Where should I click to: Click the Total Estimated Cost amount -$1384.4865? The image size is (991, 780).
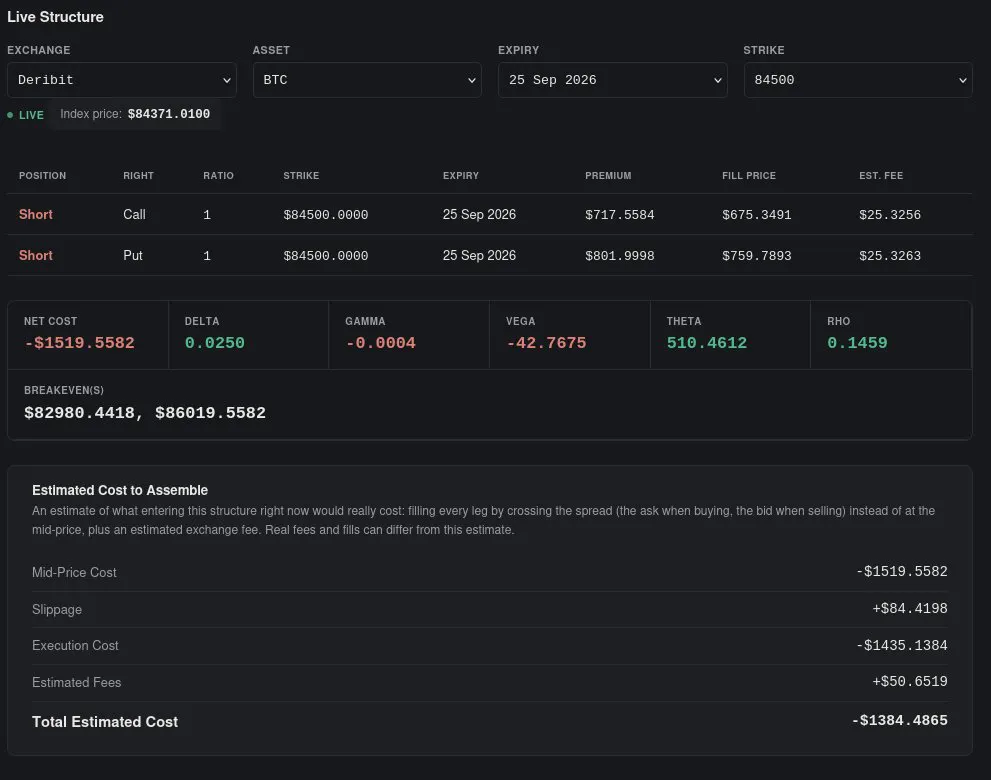[x=899, y=720]
